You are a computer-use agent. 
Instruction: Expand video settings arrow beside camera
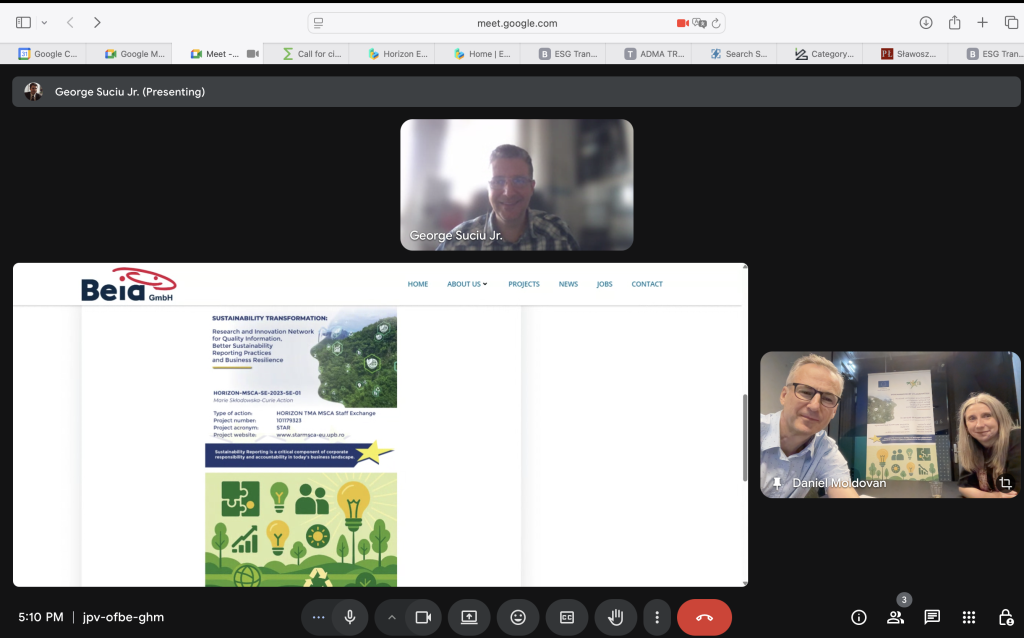coord(392,617)
